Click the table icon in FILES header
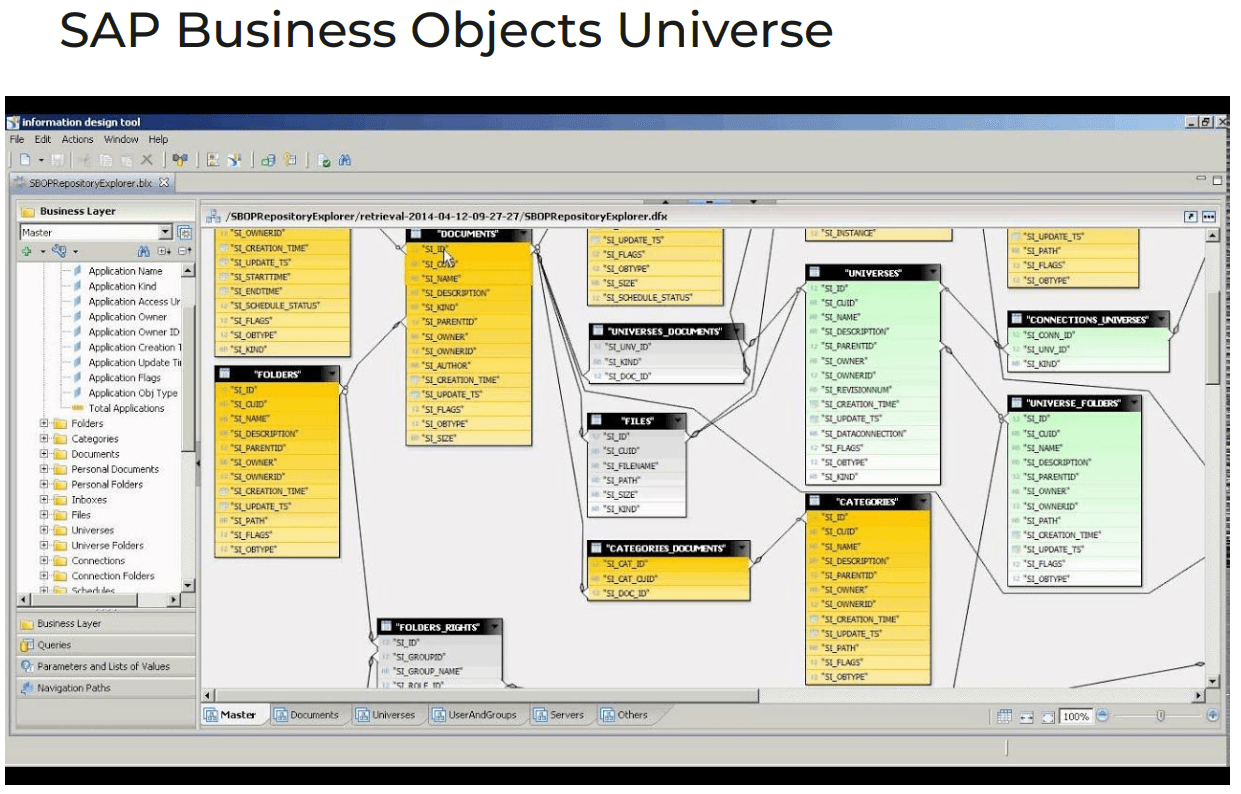The image size is (1241, 794). (596, 421)
